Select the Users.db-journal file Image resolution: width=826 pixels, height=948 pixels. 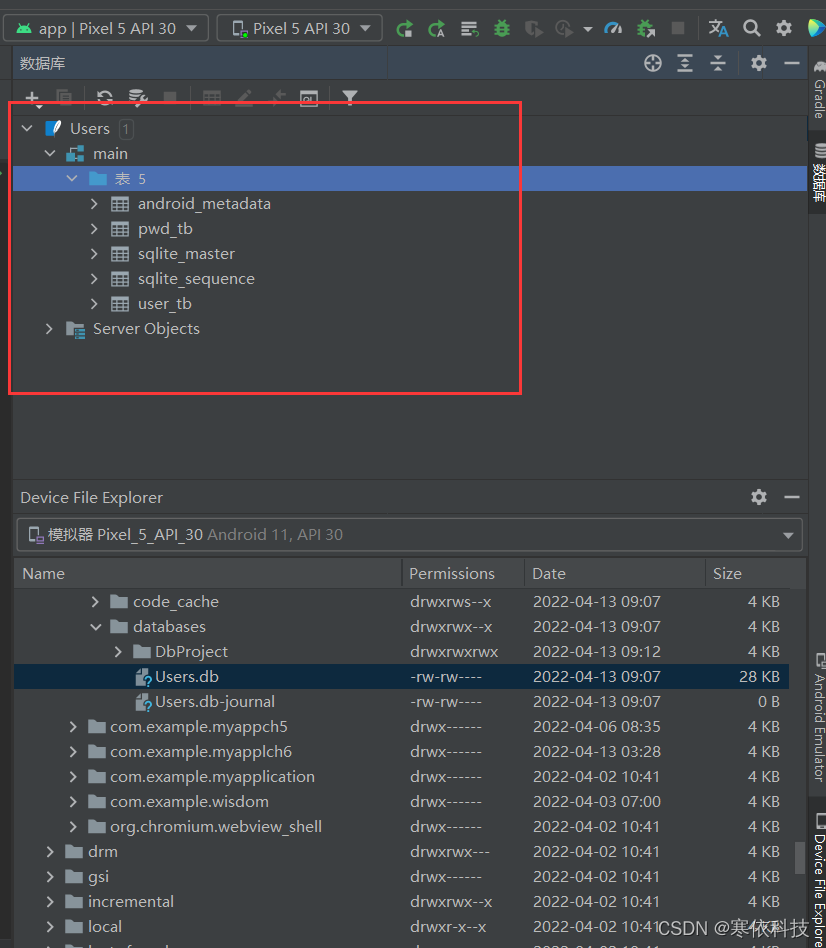[x=401, y=701]
